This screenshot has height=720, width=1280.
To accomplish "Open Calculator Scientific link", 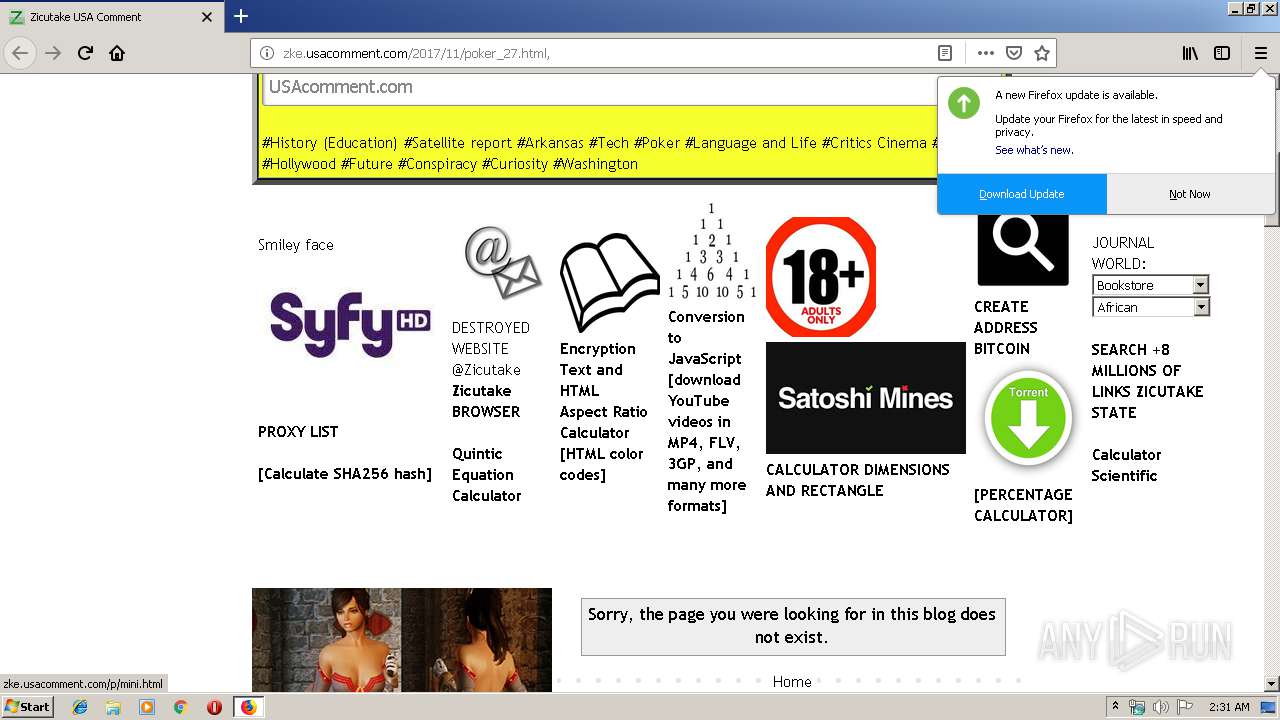I will tap(1126, 465).
